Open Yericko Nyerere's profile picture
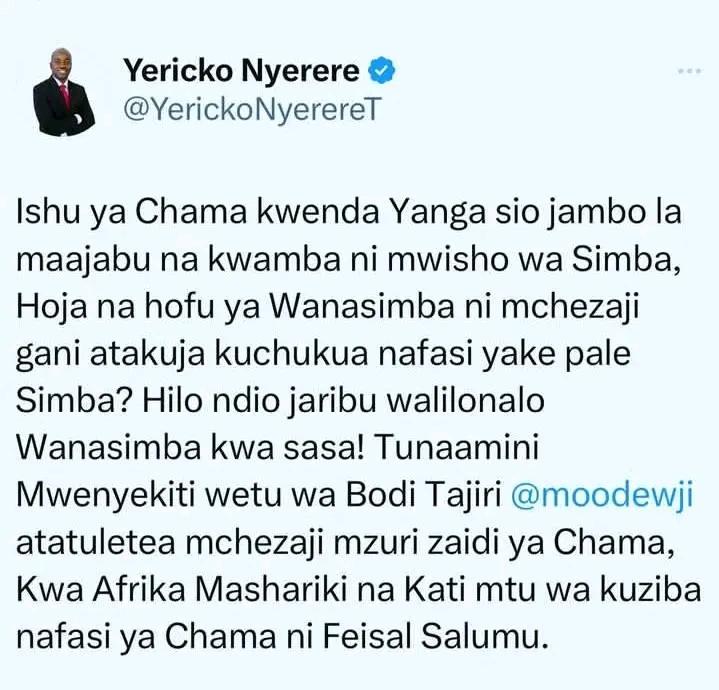Viewport: 719px width, 690px height. (x=64, y=92)
